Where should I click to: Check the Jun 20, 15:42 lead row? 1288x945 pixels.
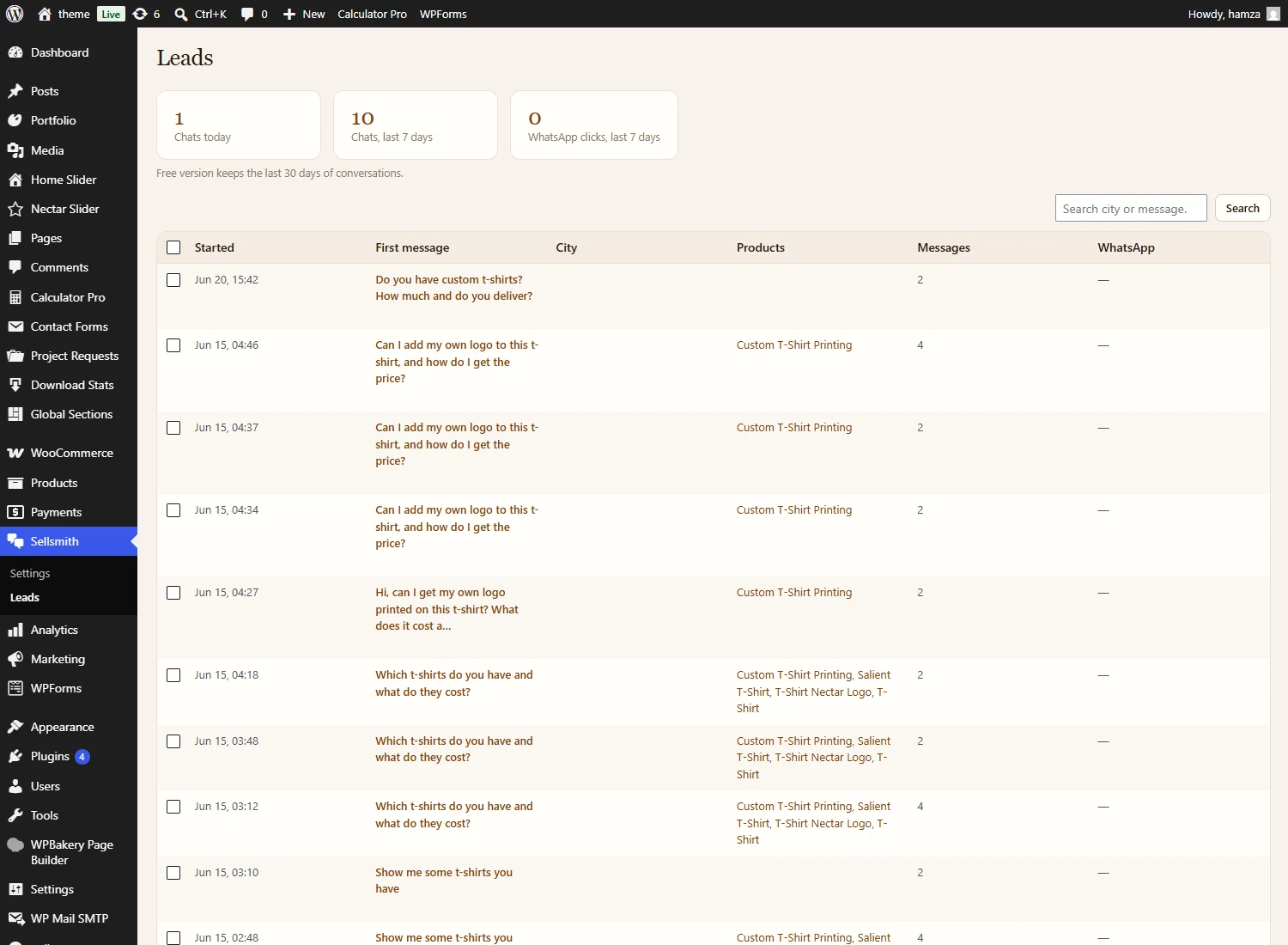point(173,280)
